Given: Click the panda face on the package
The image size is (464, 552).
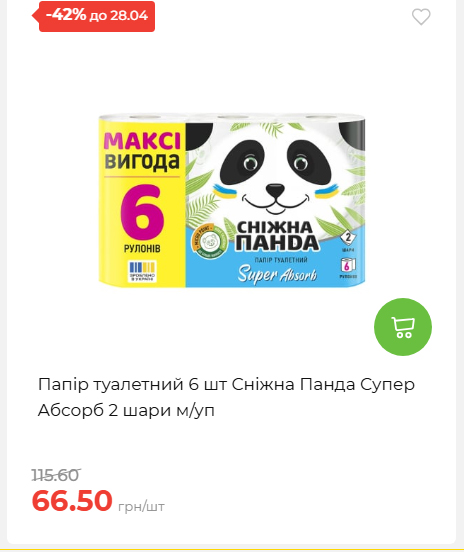Looking at the screenshot, I should coord(275,174).
